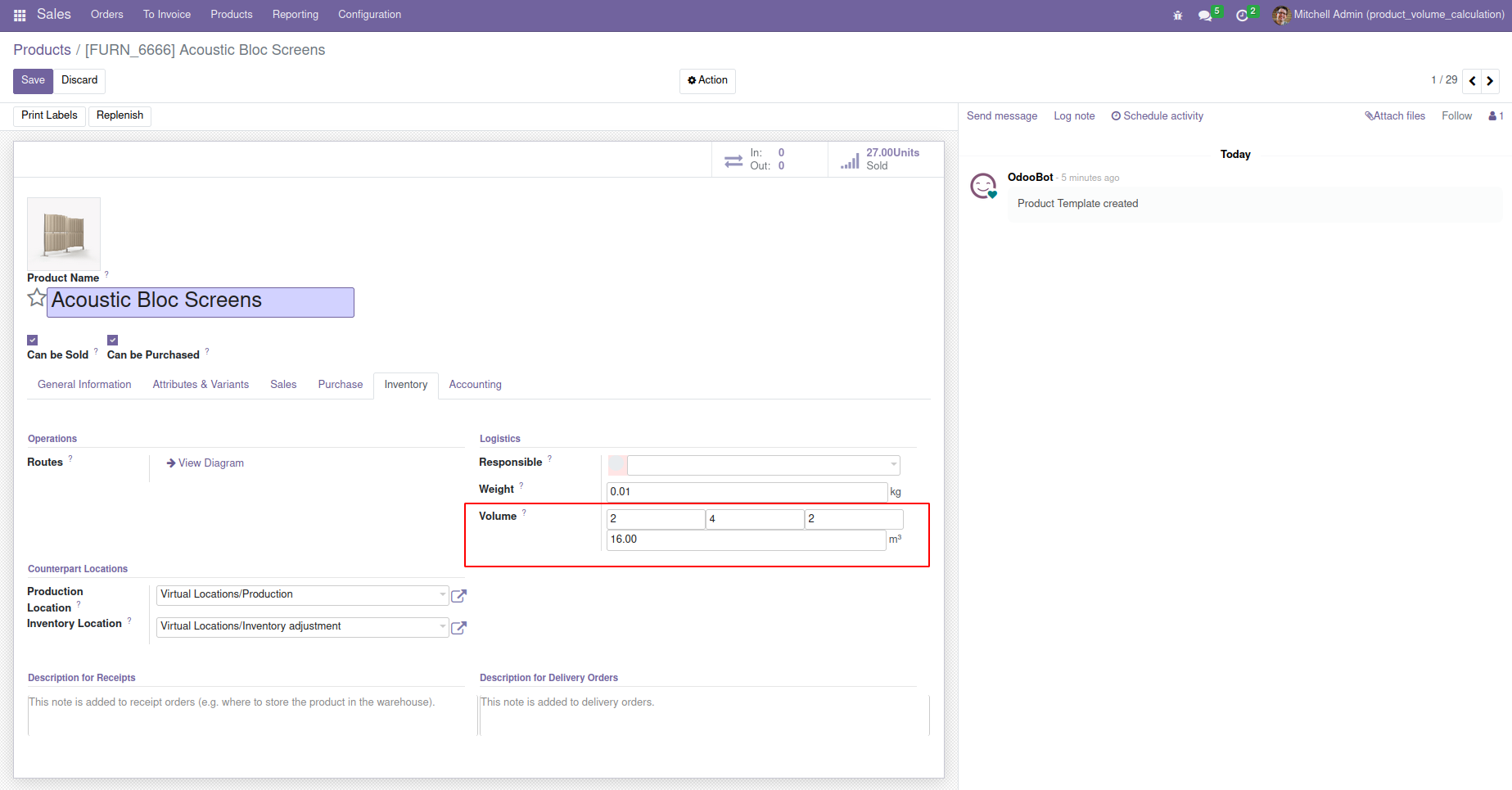Open Mitchell Admin user menu

tap(1388, 15)
